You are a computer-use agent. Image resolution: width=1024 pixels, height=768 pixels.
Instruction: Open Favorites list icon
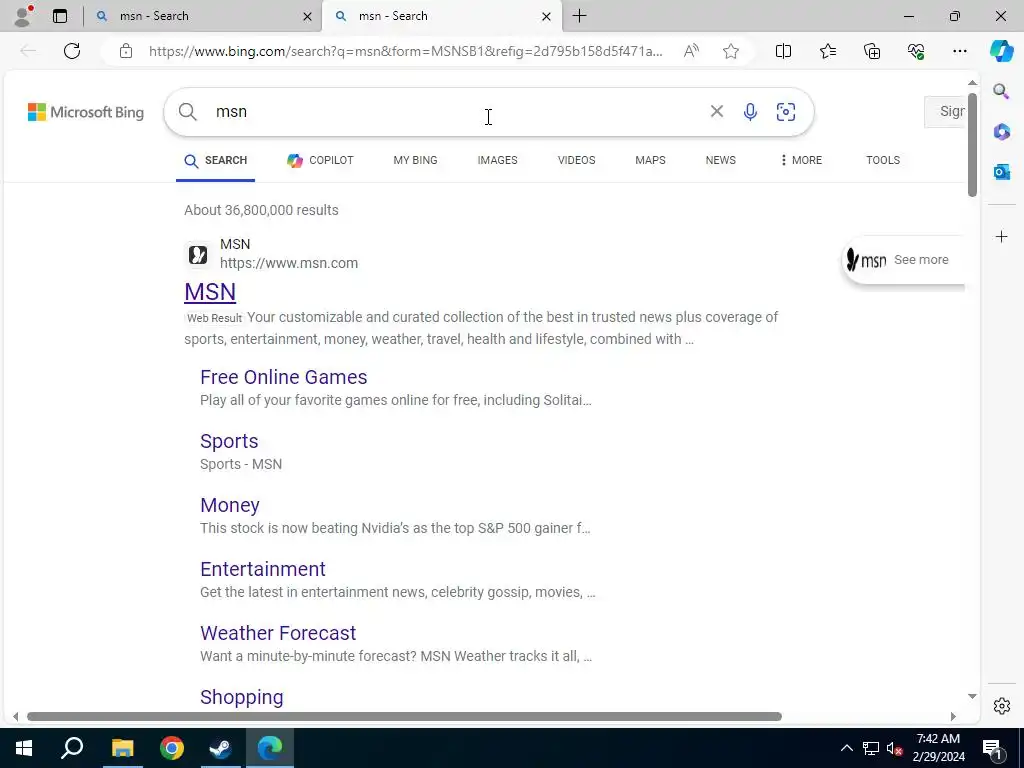click(x=827, y=51)
